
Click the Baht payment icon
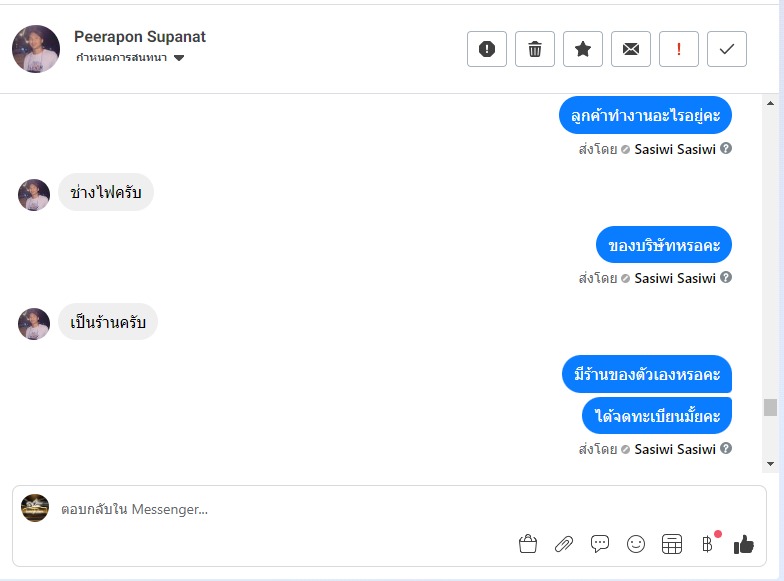pyautogui.click(x=707, y=544)
